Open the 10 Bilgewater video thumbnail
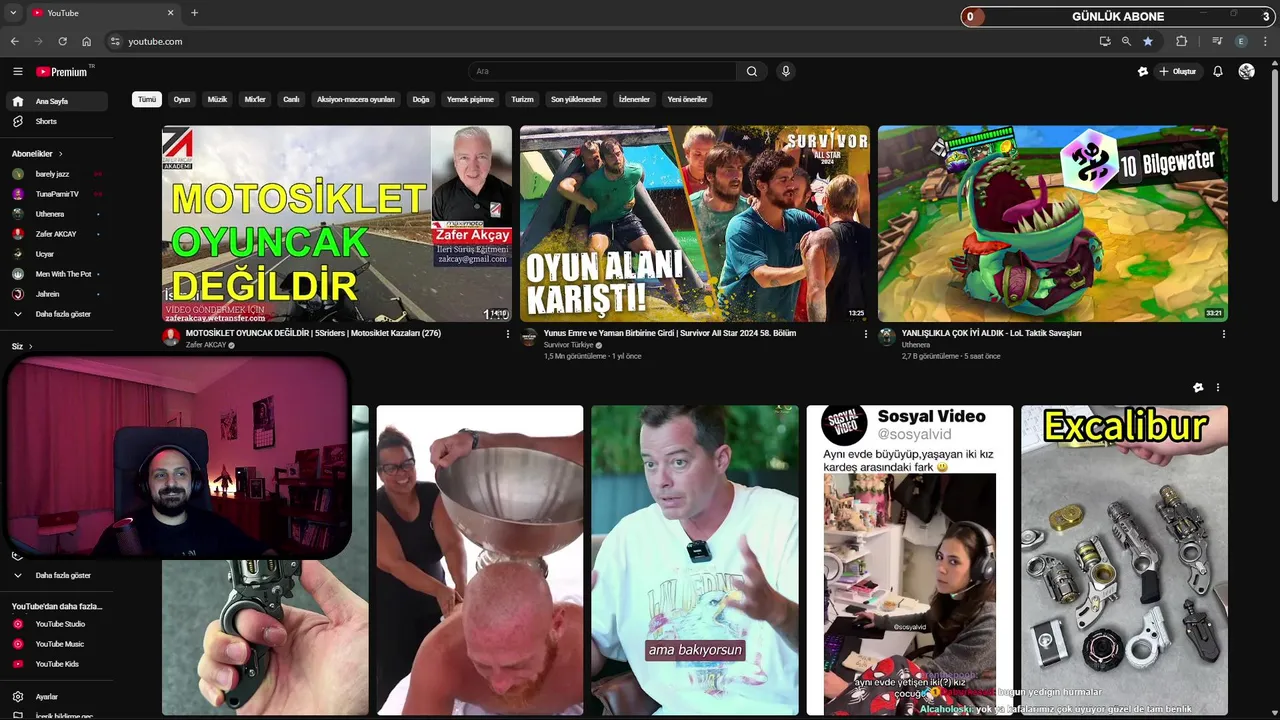 tap(1053, 223)
